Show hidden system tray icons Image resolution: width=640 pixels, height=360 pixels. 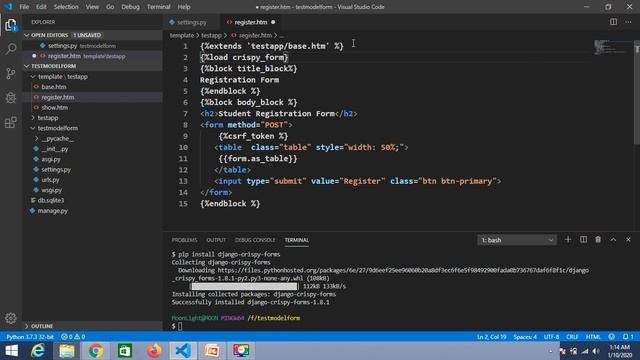coord(550,351)
